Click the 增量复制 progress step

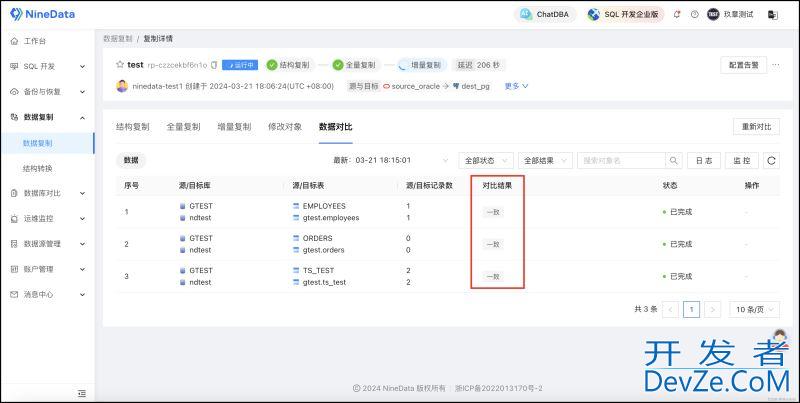pos(420,65)
